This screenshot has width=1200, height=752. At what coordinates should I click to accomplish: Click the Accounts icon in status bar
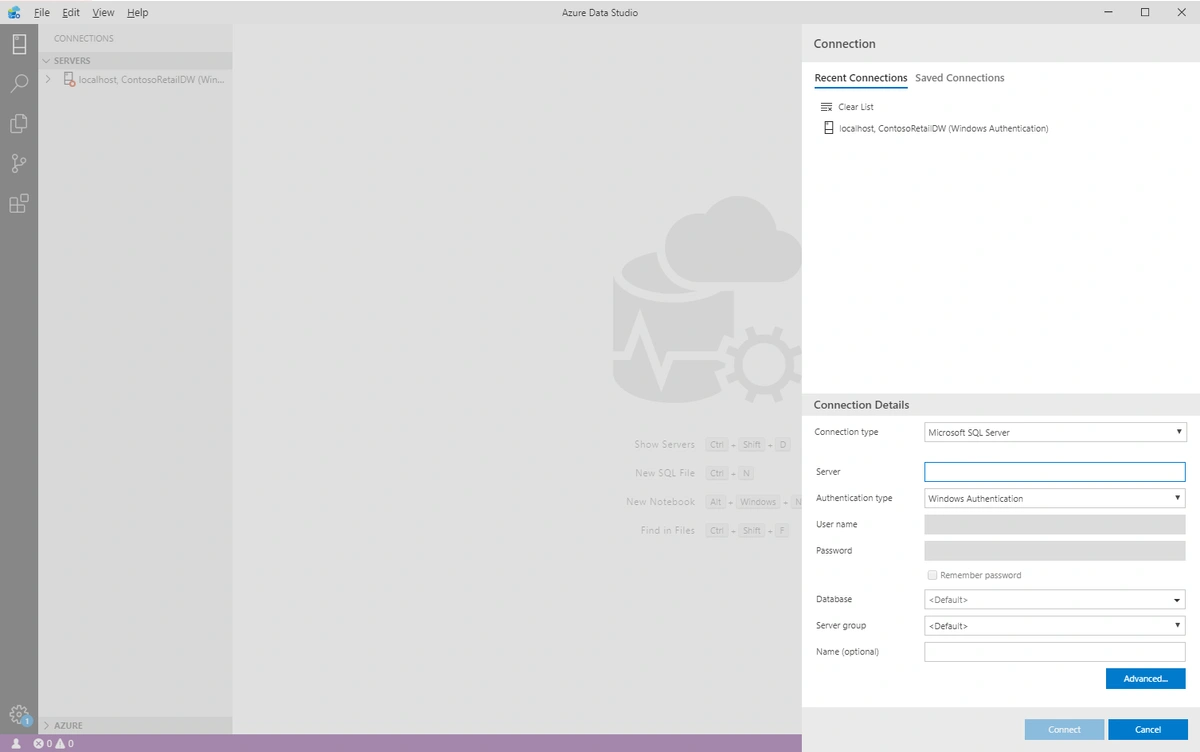click(x=16, y=744)
